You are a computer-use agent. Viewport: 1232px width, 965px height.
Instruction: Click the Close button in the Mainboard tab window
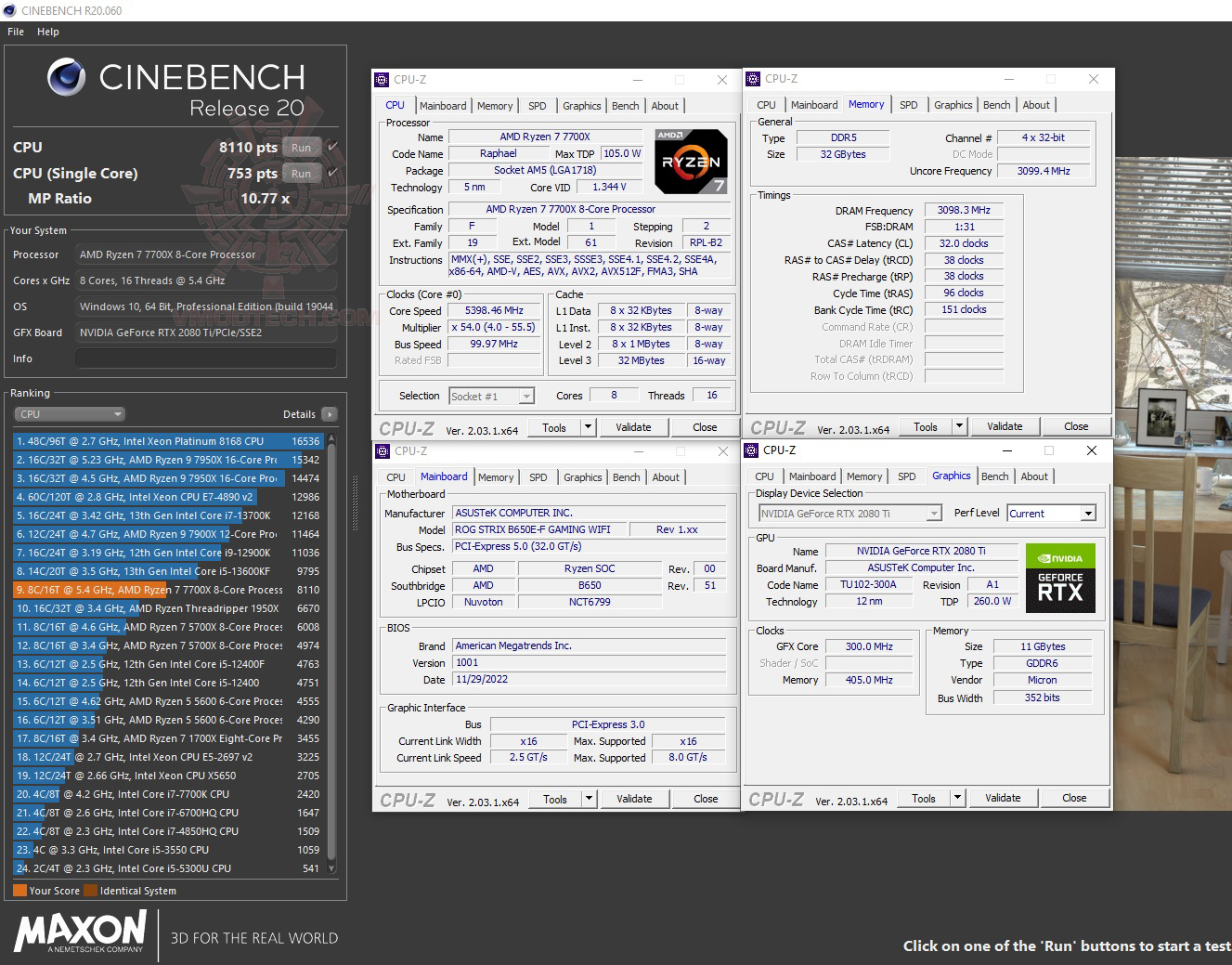[706, 799]
